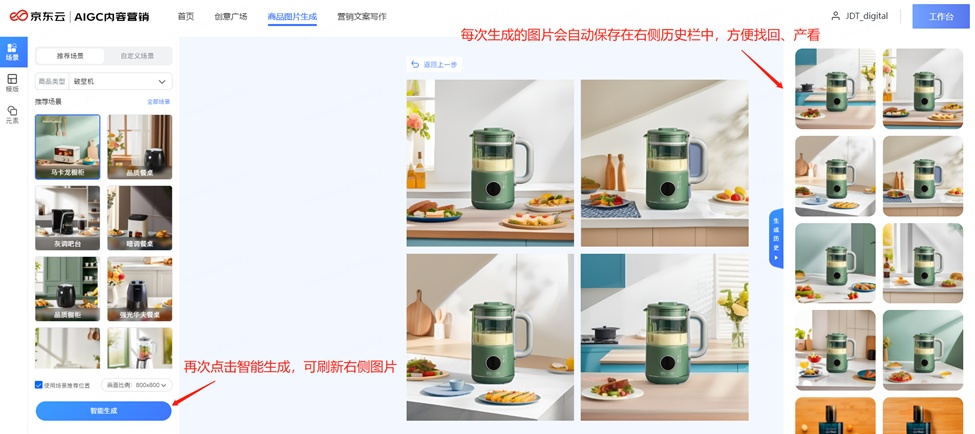Screen dimensions: 975x434
Task: Click the 返回上一步 back arrow icon
Action: [415, 64]
